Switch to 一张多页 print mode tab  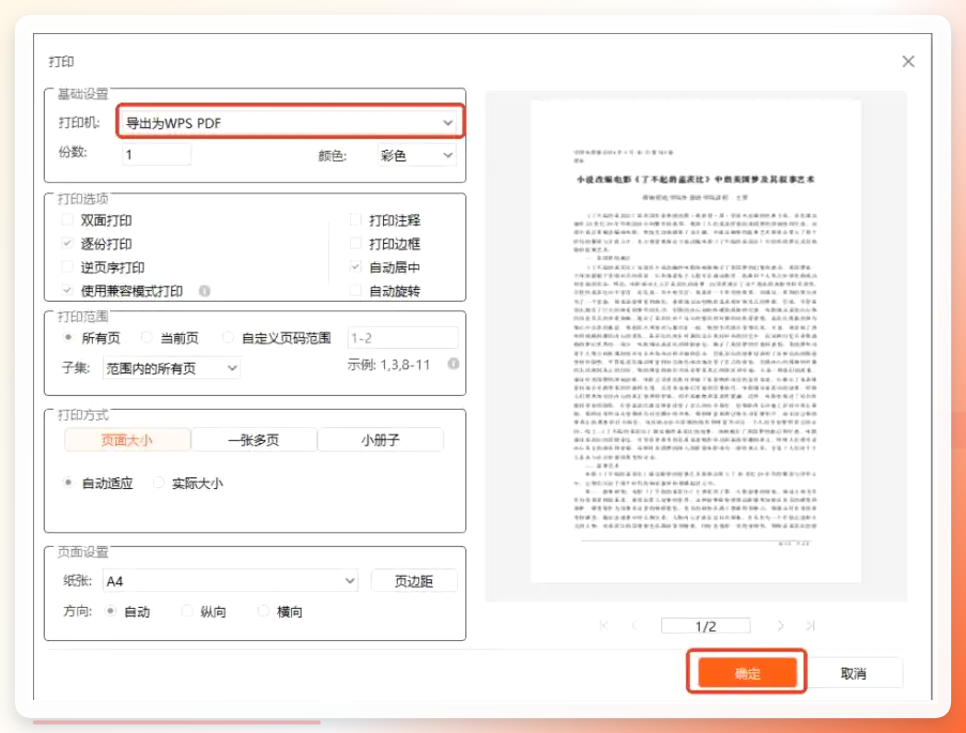coord(254,440)
